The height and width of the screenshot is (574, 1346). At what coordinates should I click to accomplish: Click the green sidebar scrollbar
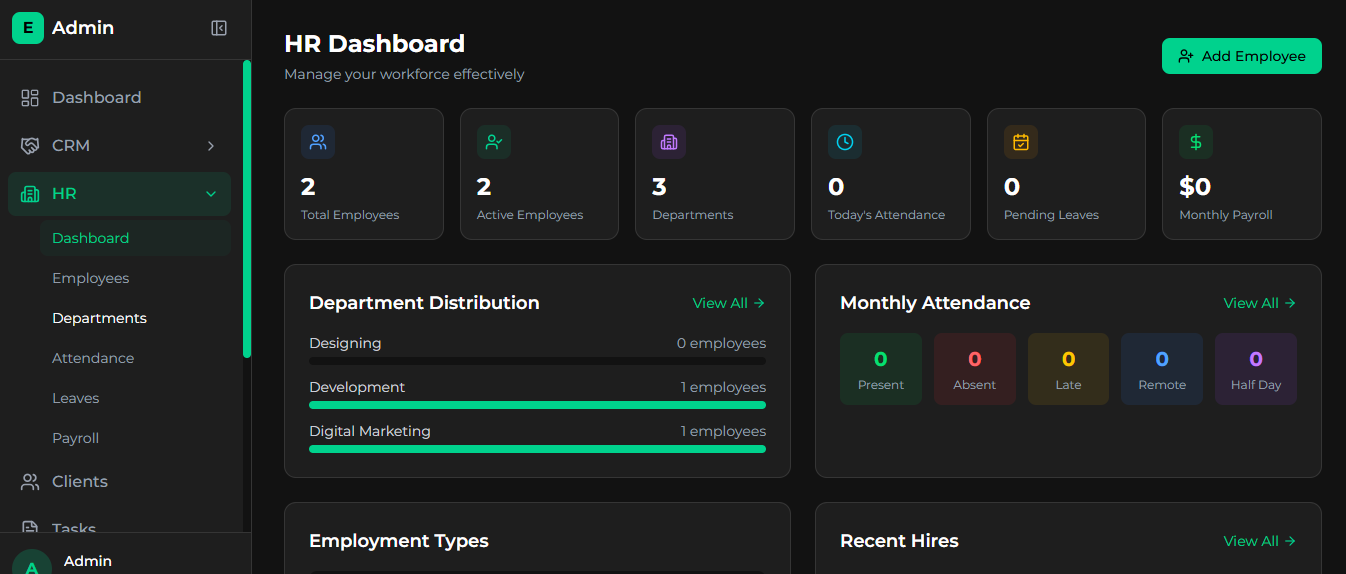pyautogui.click(x=247, y=208)
